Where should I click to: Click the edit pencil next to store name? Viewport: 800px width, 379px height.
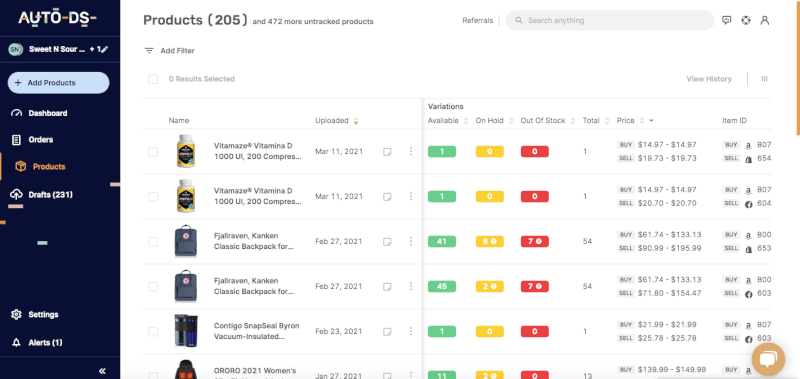(x=105, y=49)
